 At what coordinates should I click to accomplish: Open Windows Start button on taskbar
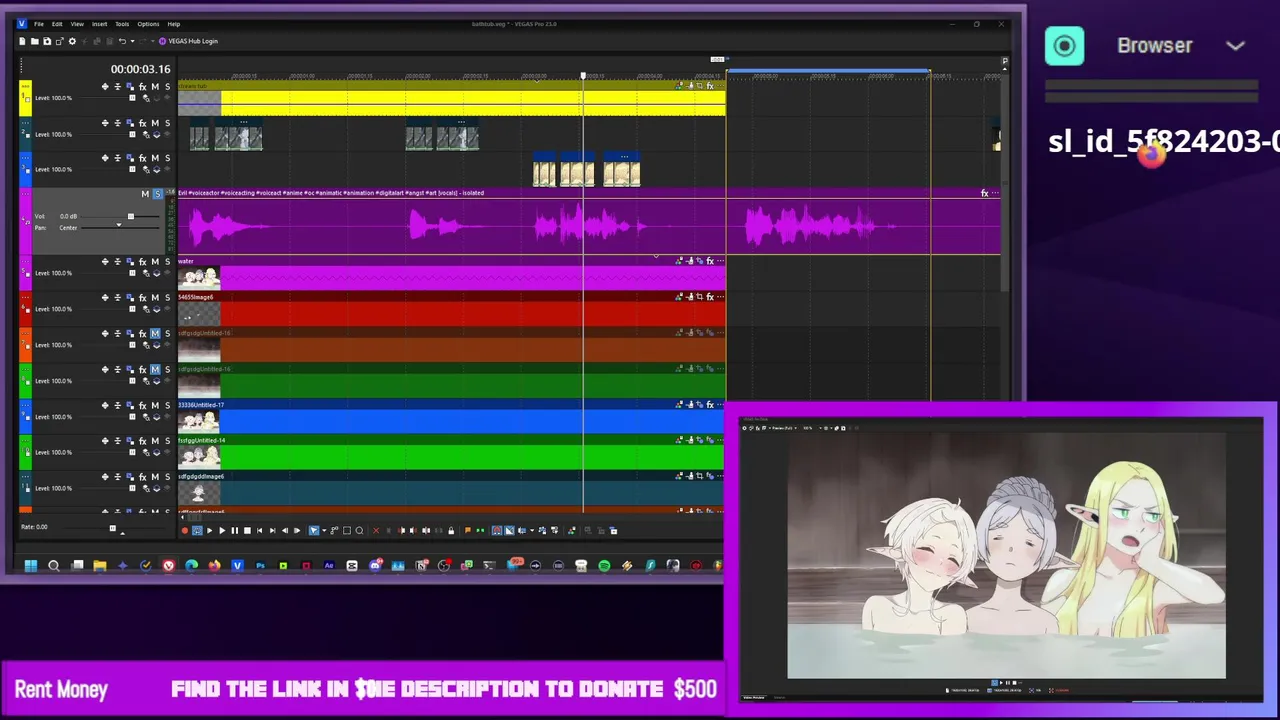30,566
